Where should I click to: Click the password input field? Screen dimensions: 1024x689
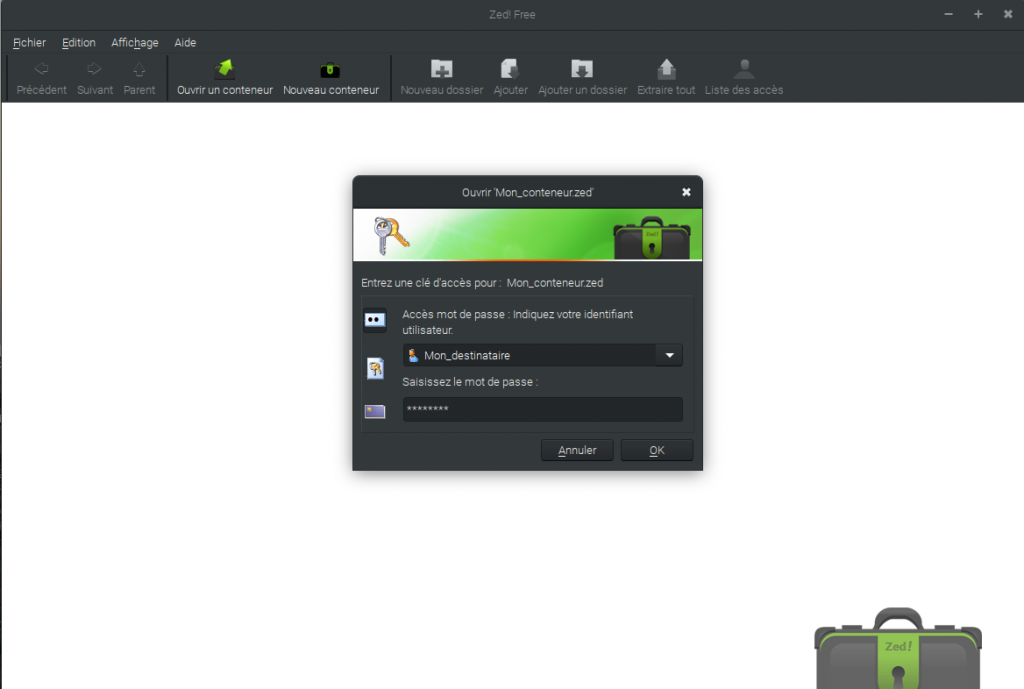(x=543, y=409)
